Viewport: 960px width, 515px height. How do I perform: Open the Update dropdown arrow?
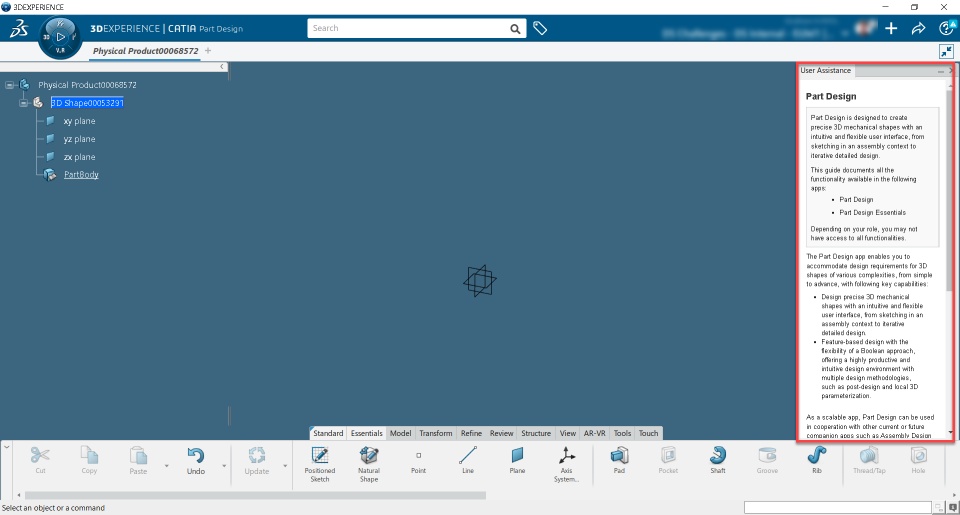coord(285,466)
